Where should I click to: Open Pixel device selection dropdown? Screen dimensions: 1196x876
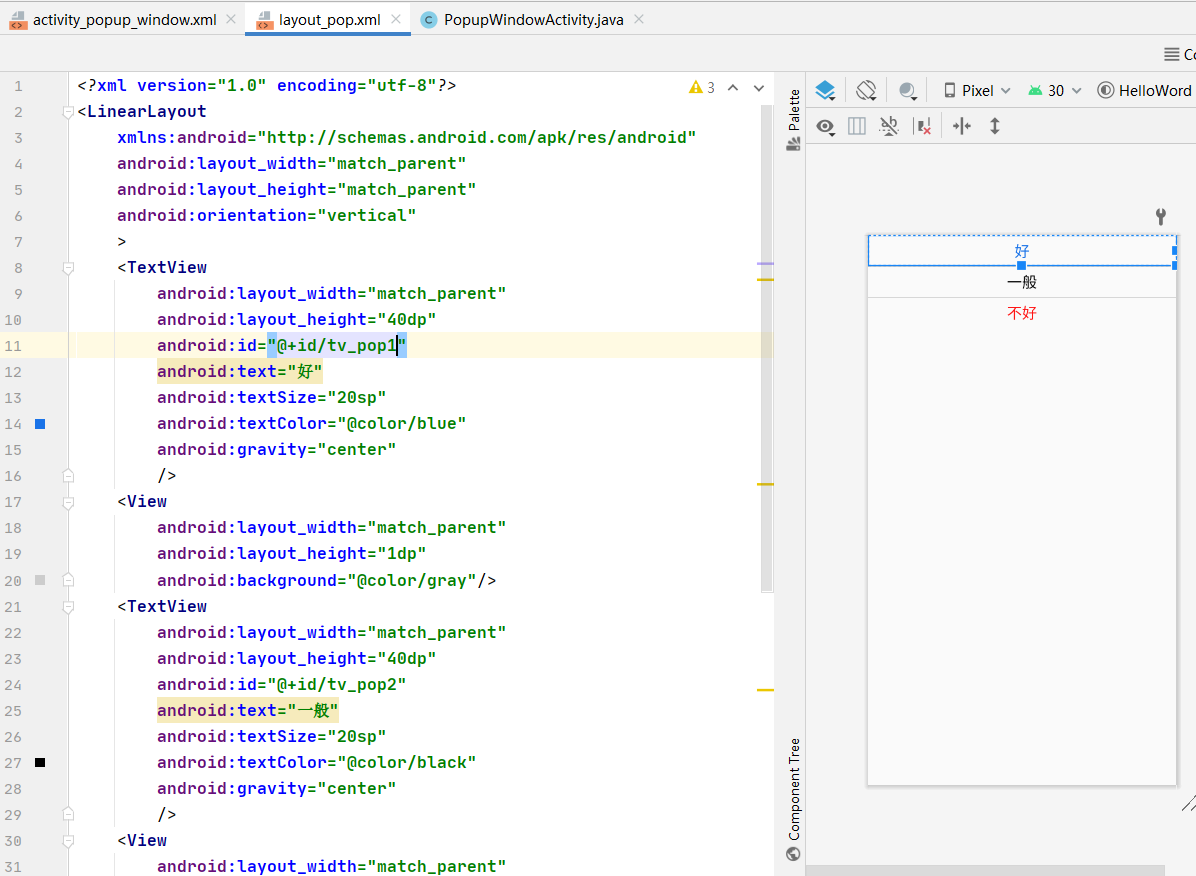(x=977, y=91)
